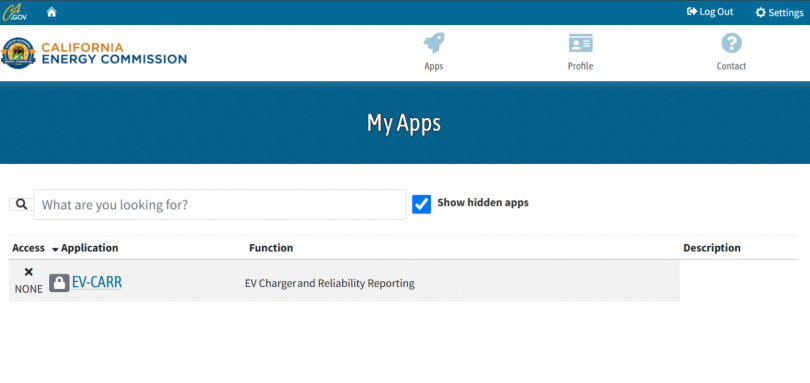Open the EV-CARR application link
This screenshot has height=383, width=810.
click(x=97, y=282)
